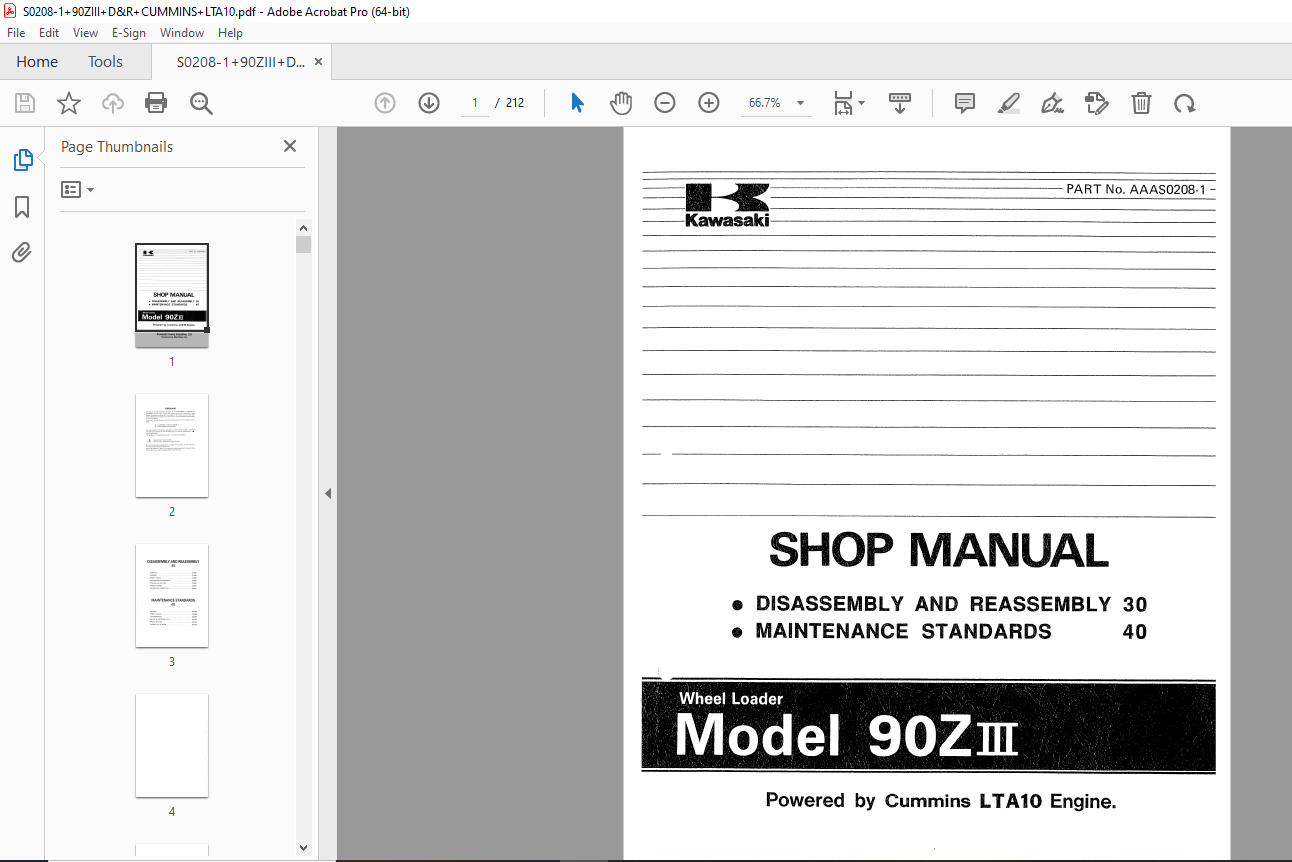This screenshot has height=862, width=1292.
Task: Open the find text magnifier tool
Action: click(201, 103)
